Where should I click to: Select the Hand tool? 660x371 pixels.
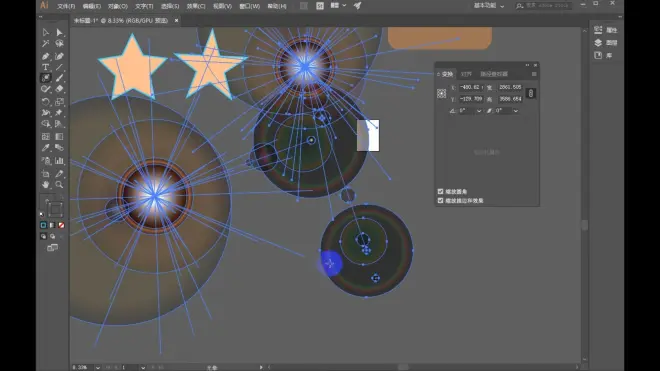45,184
